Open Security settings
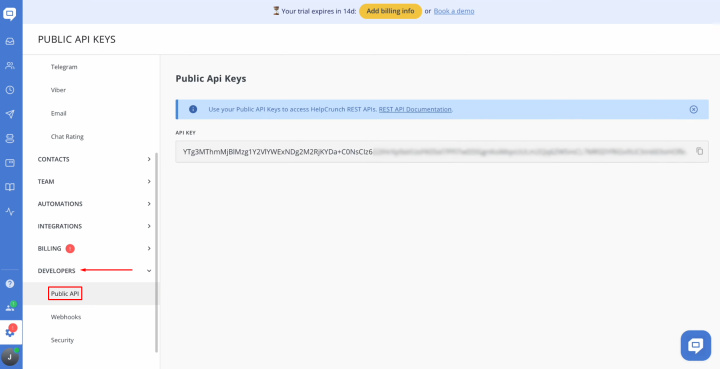720x369 pixels. [62, 340]
